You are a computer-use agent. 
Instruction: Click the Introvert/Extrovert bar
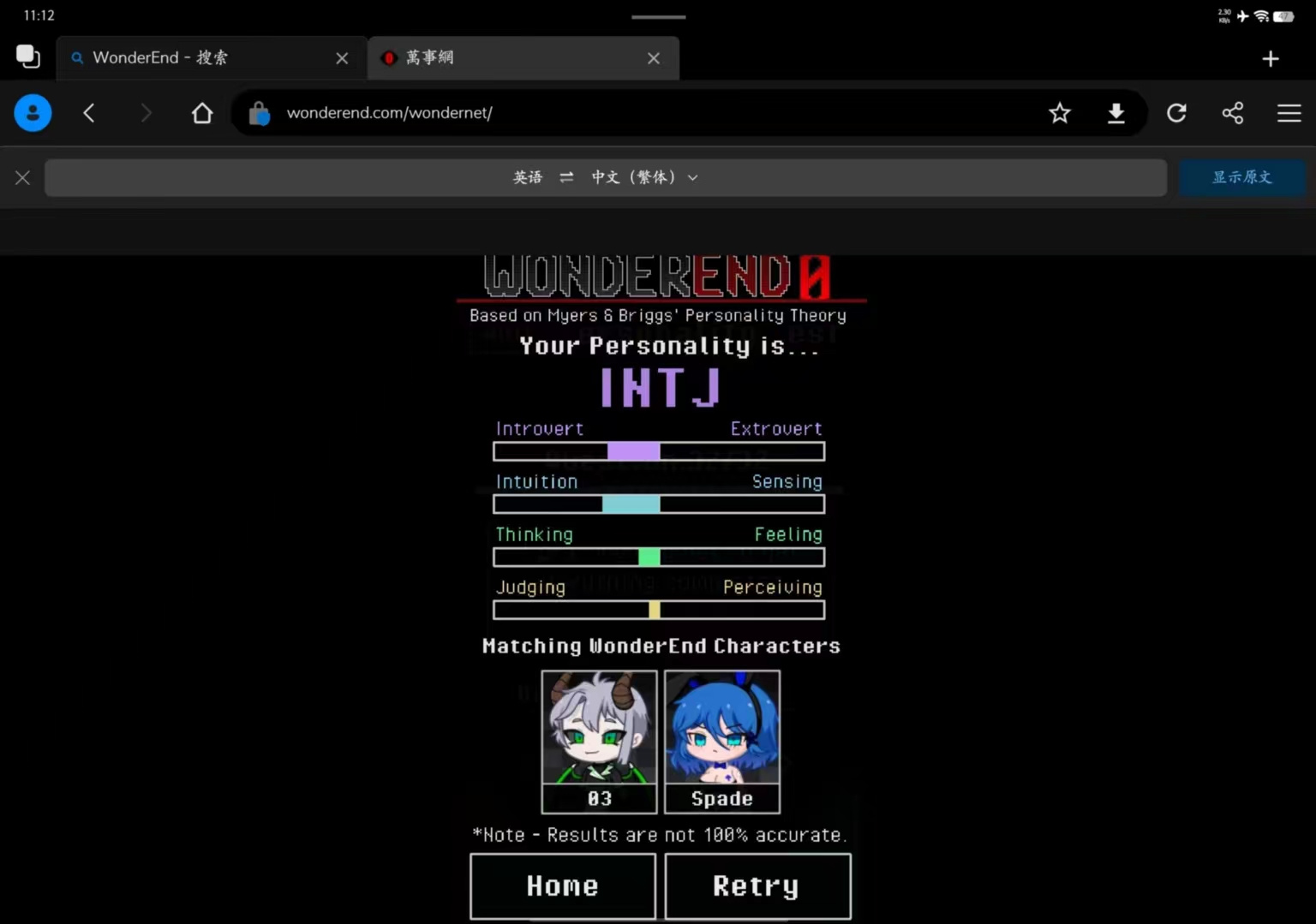659,451
